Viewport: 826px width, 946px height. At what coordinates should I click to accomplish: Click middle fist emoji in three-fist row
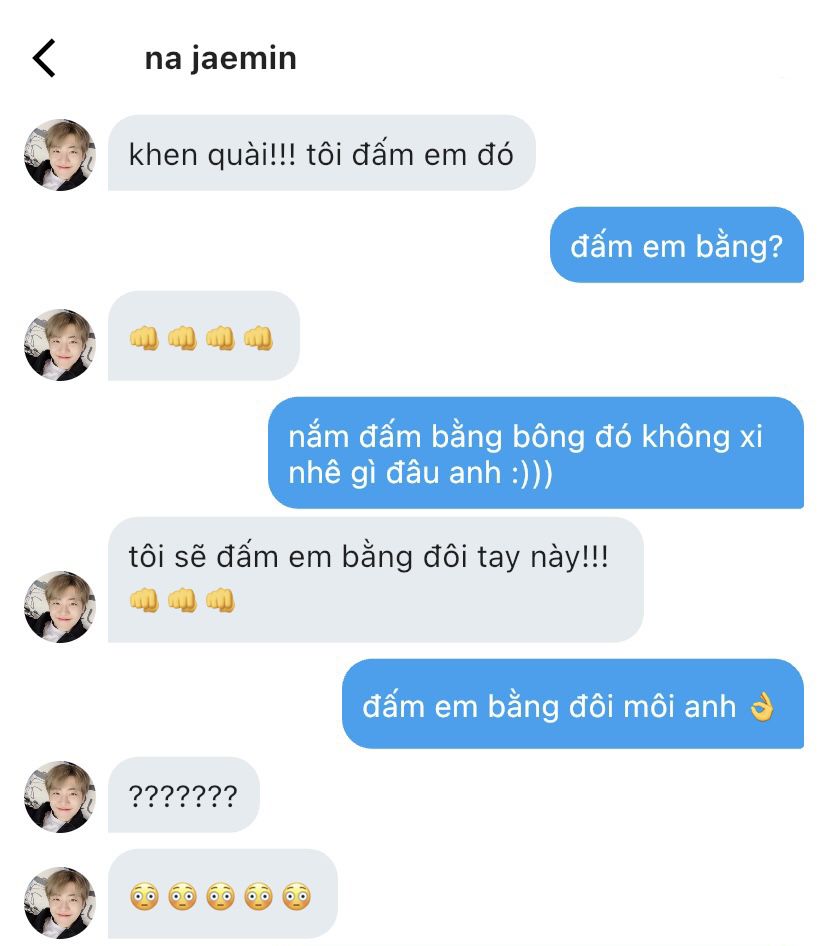[182, 600]
